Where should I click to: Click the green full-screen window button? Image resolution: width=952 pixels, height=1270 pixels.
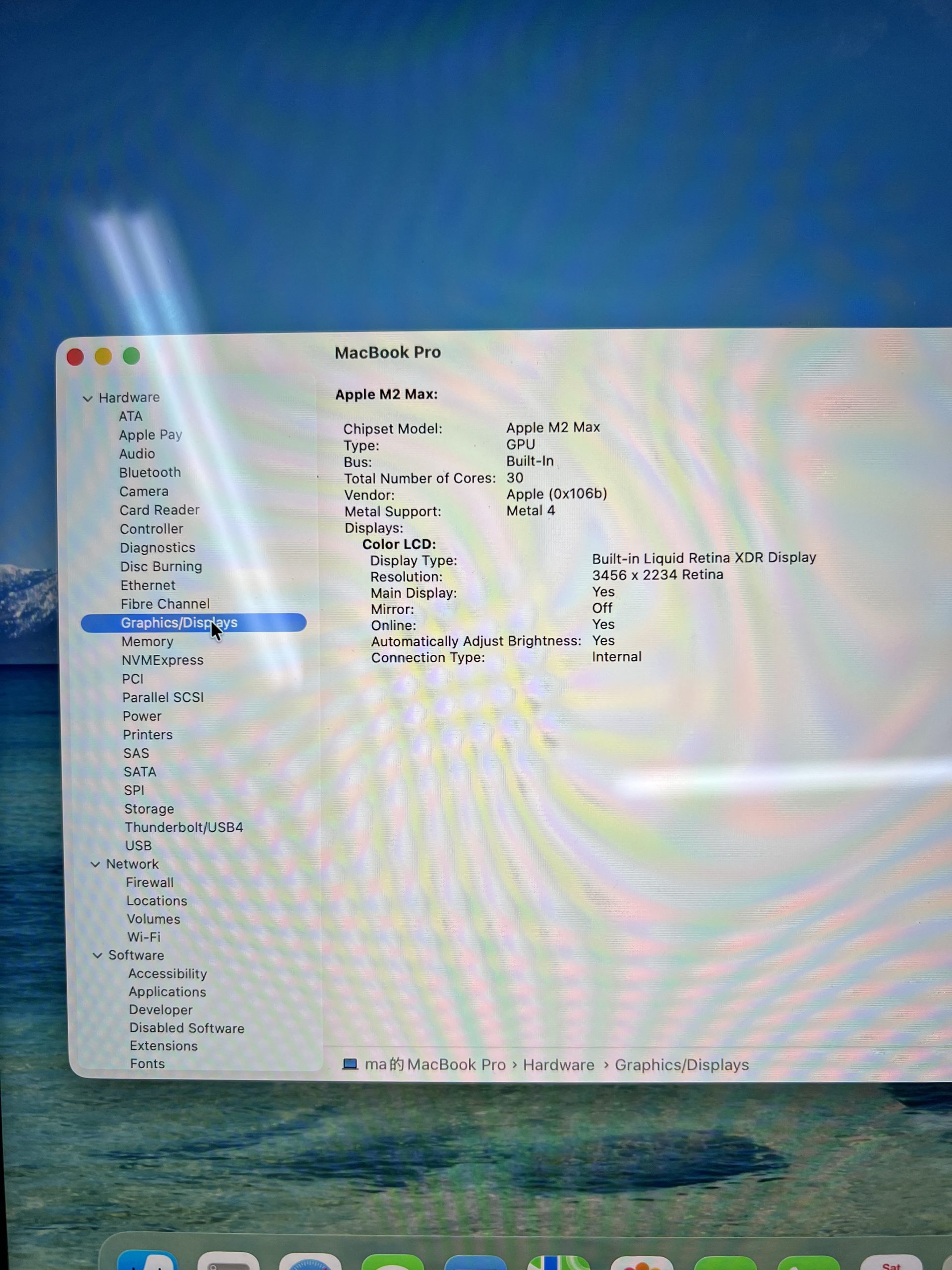131,356
